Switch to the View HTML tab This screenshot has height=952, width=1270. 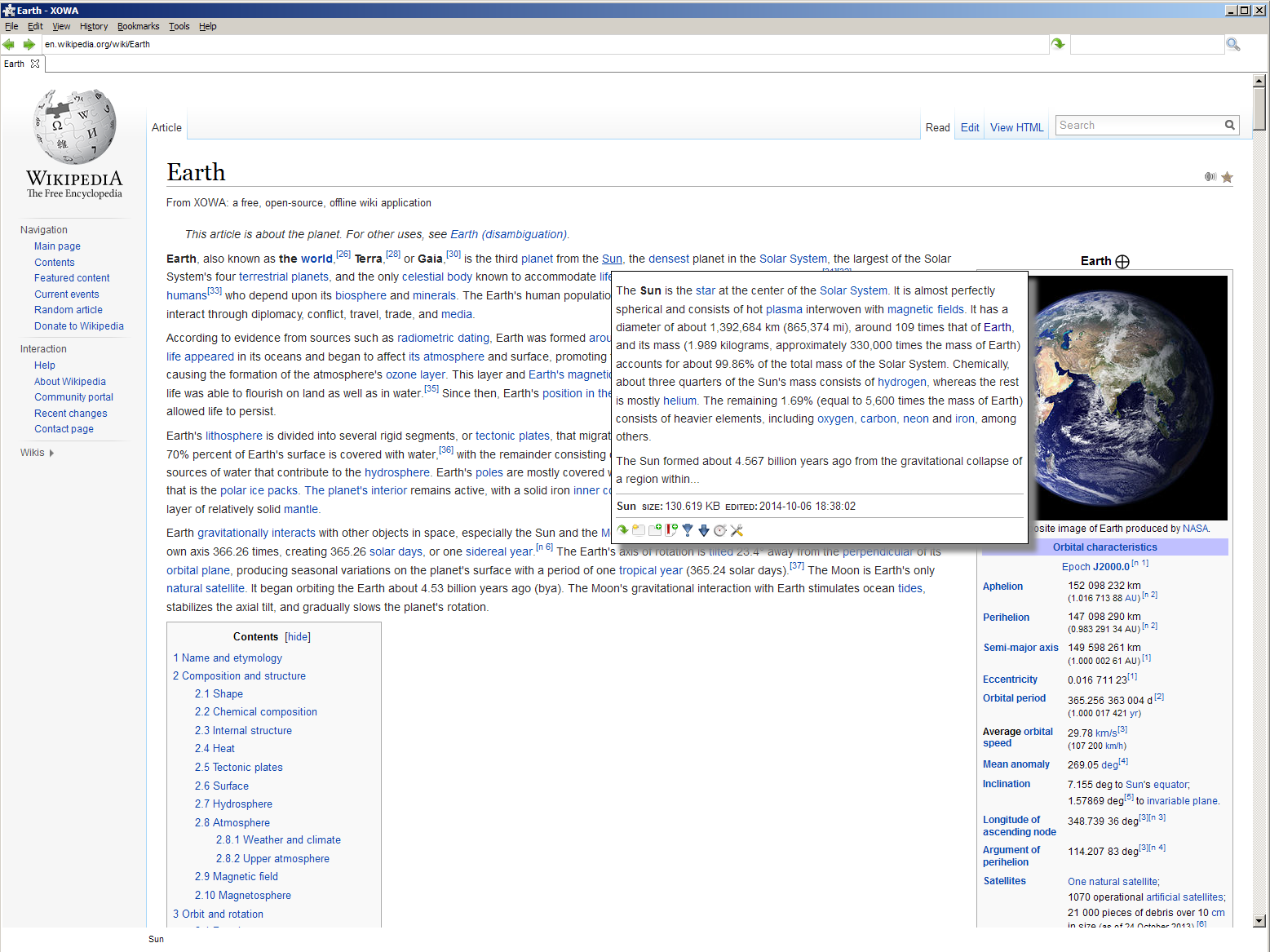click(1016, 127)
